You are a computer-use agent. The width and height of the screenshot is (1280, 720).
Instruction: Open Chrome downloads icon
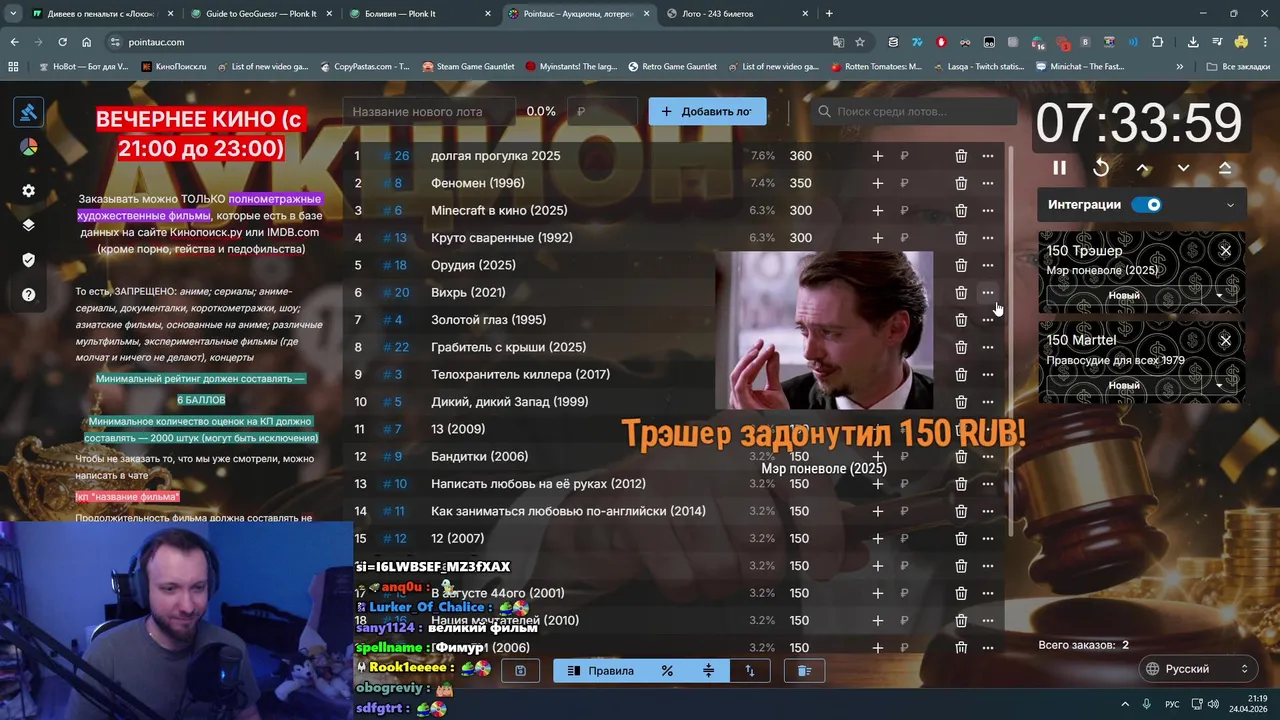tap(1193, 42)
